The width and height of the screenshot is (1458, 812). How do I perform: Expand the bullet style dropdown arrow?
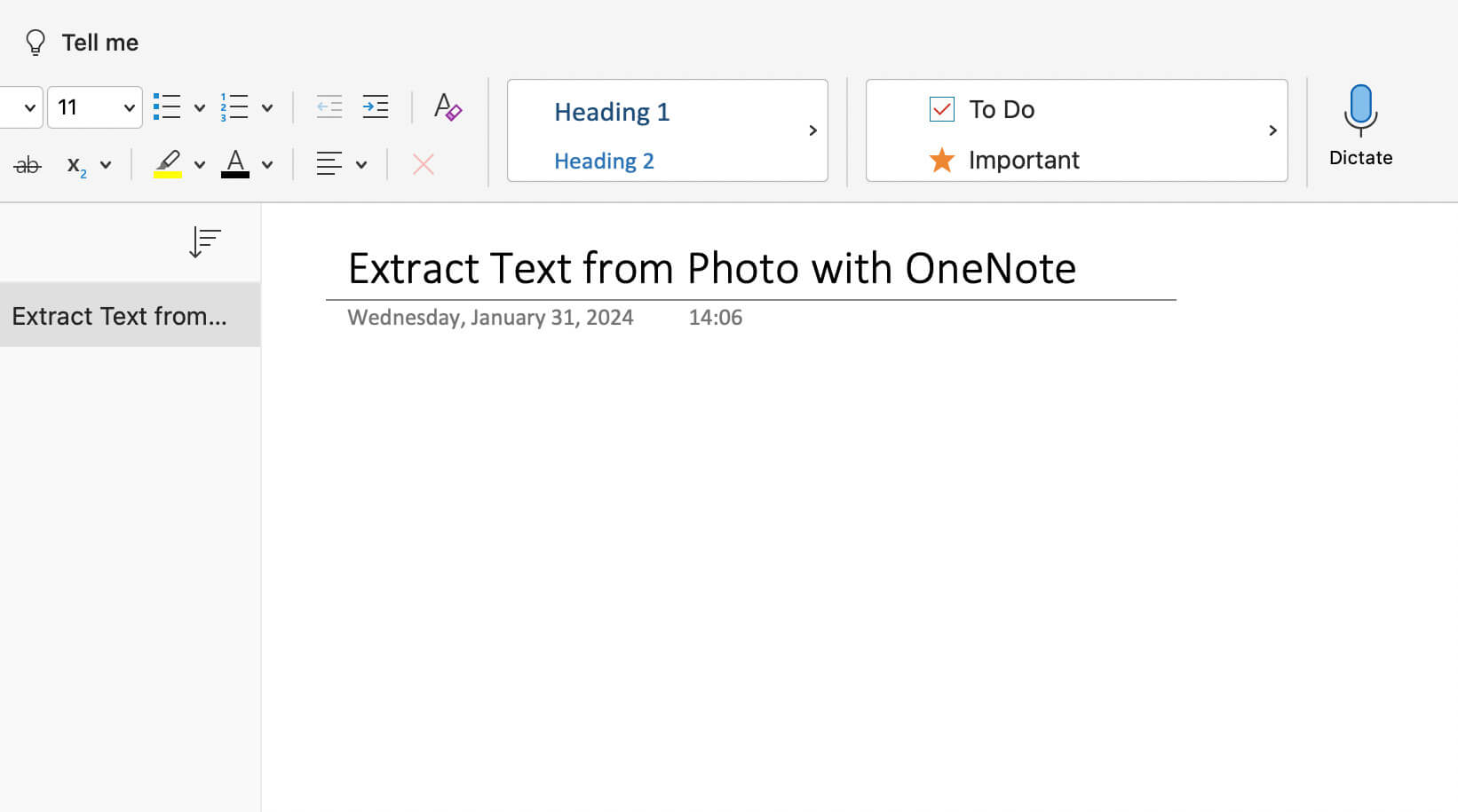click(200, 108)
